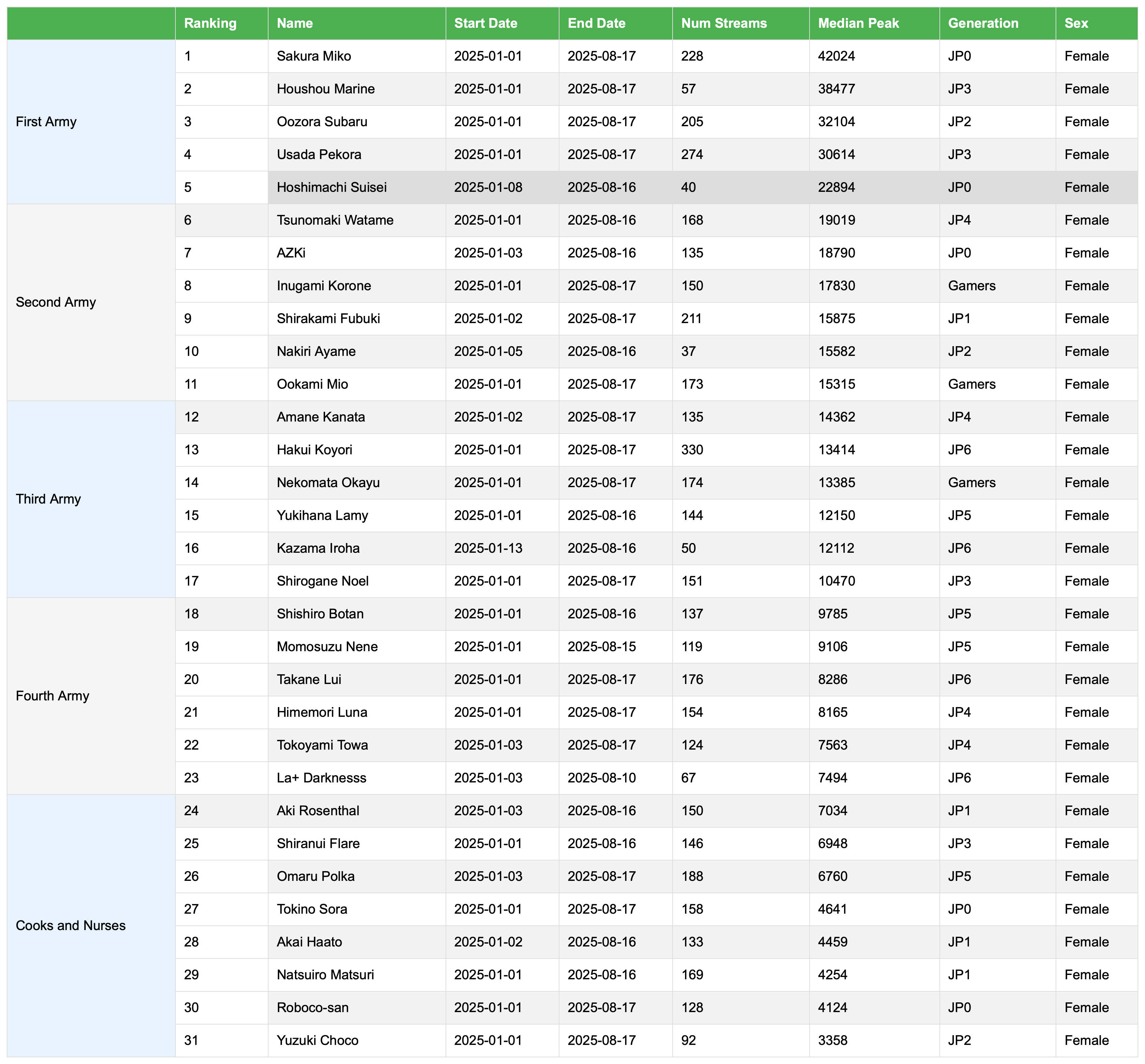
Task: Click end date 2025-08-15
Action: tap(602, 647)
